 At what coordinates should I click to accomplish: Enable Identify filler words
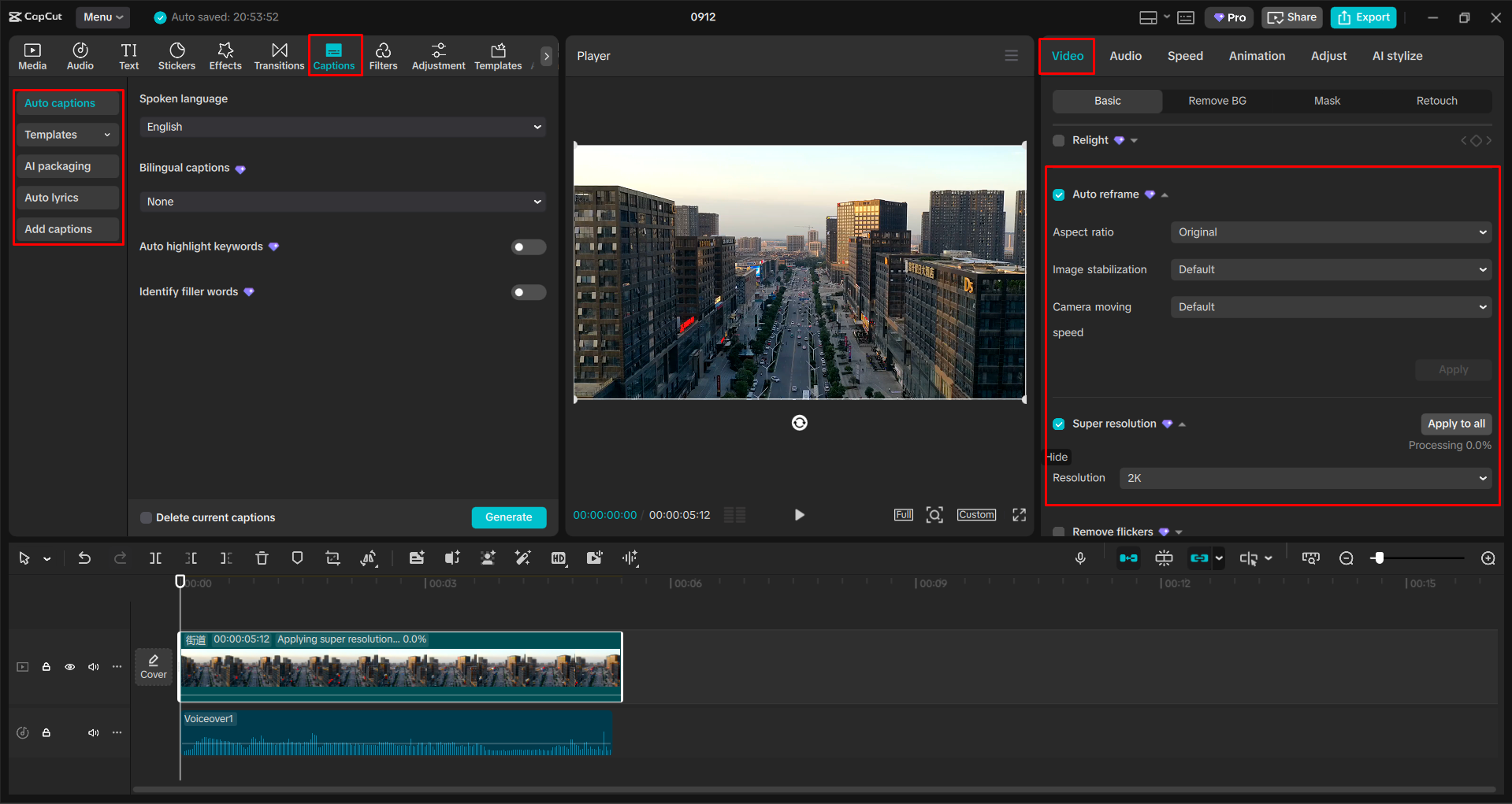coord(528,291)
